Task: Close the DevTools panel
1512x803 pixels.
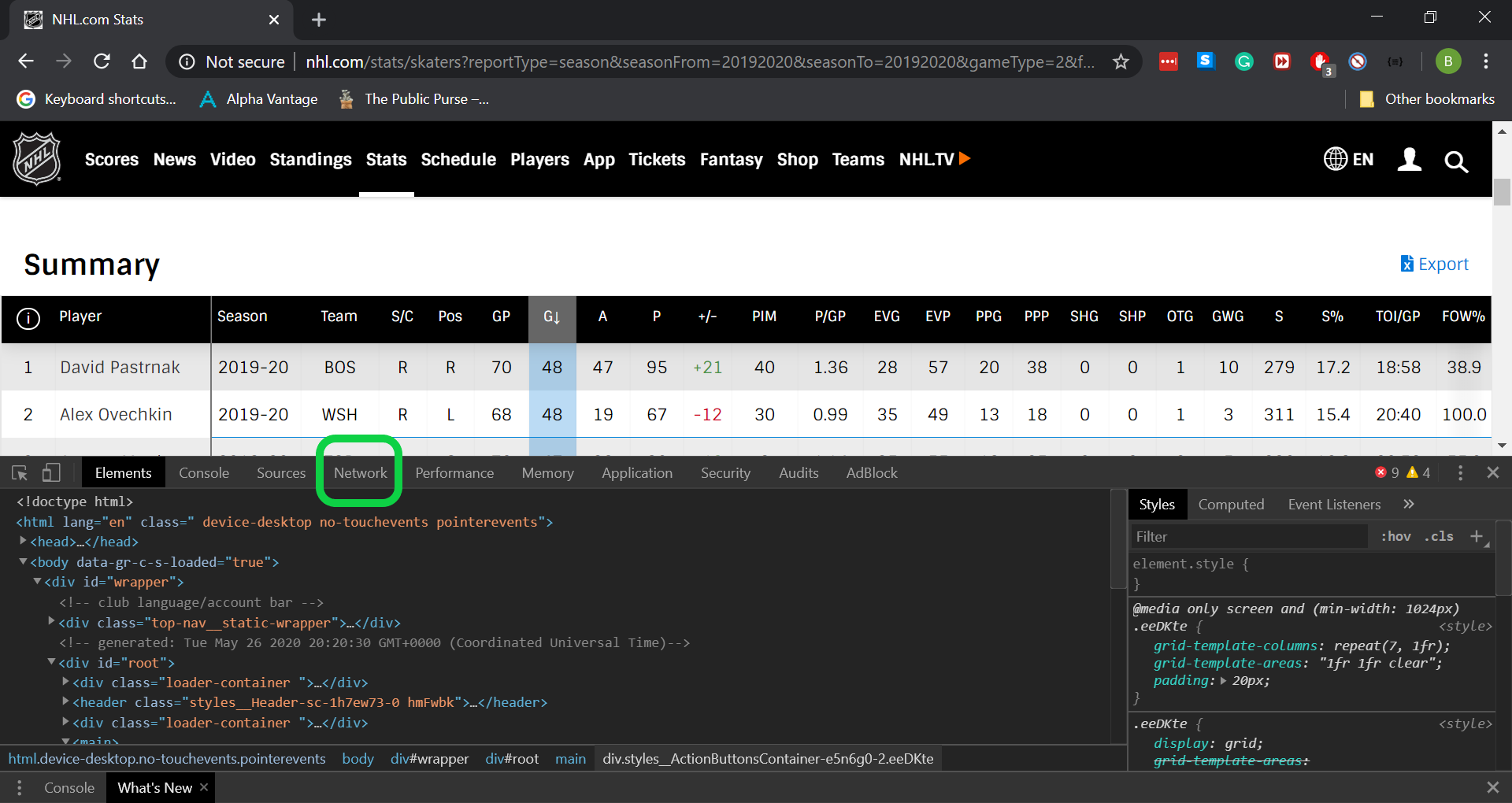Action: (1493, 472)
